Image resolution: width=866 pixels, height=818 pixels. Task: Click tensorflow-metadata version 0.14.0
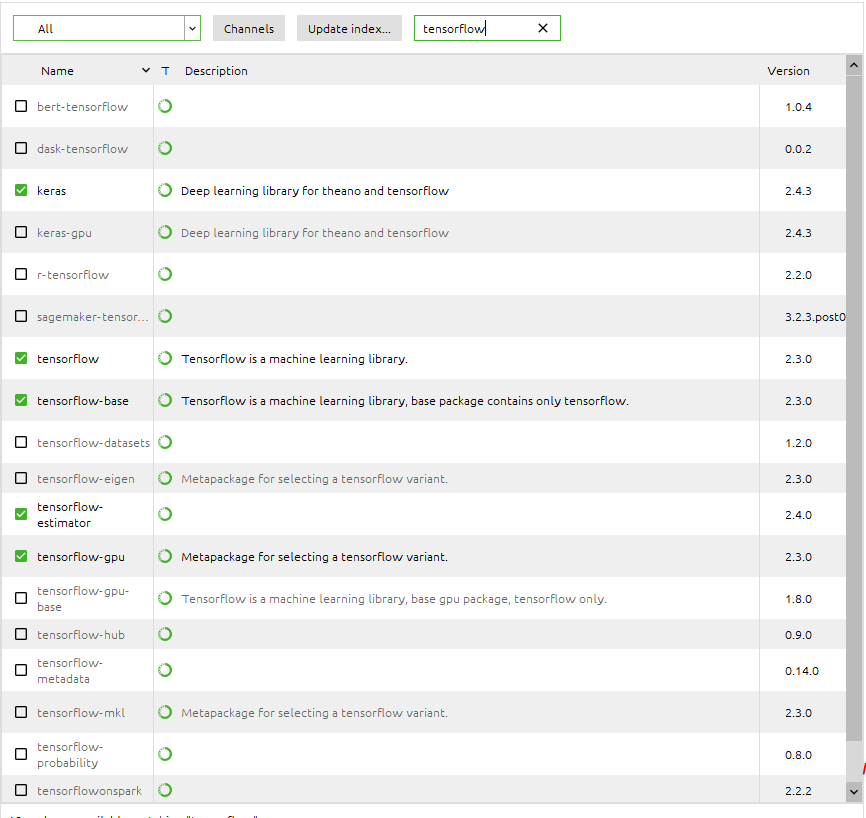801,671
